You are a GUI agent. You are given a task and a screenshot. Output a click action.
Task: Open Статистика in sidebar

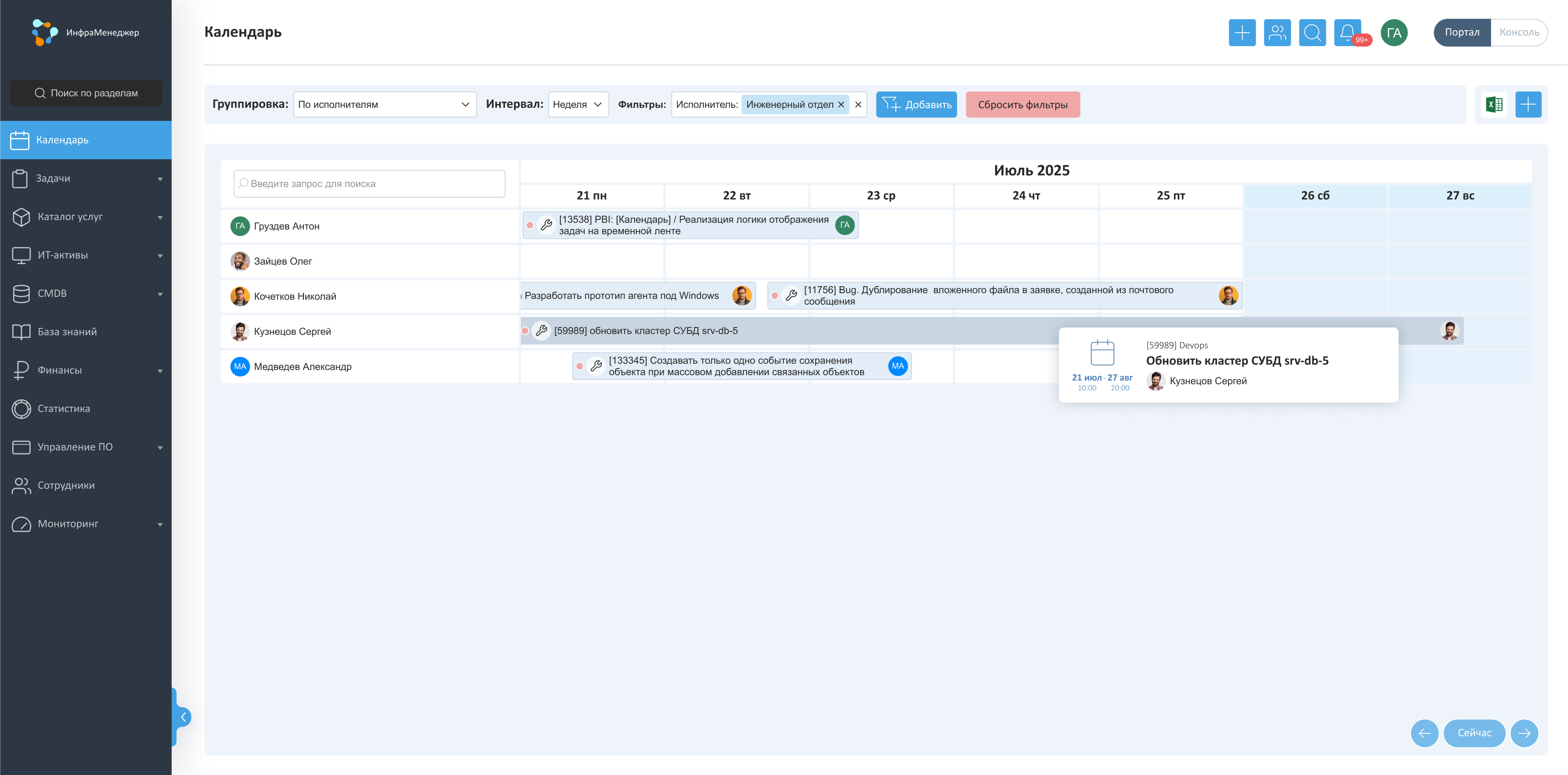63,408
